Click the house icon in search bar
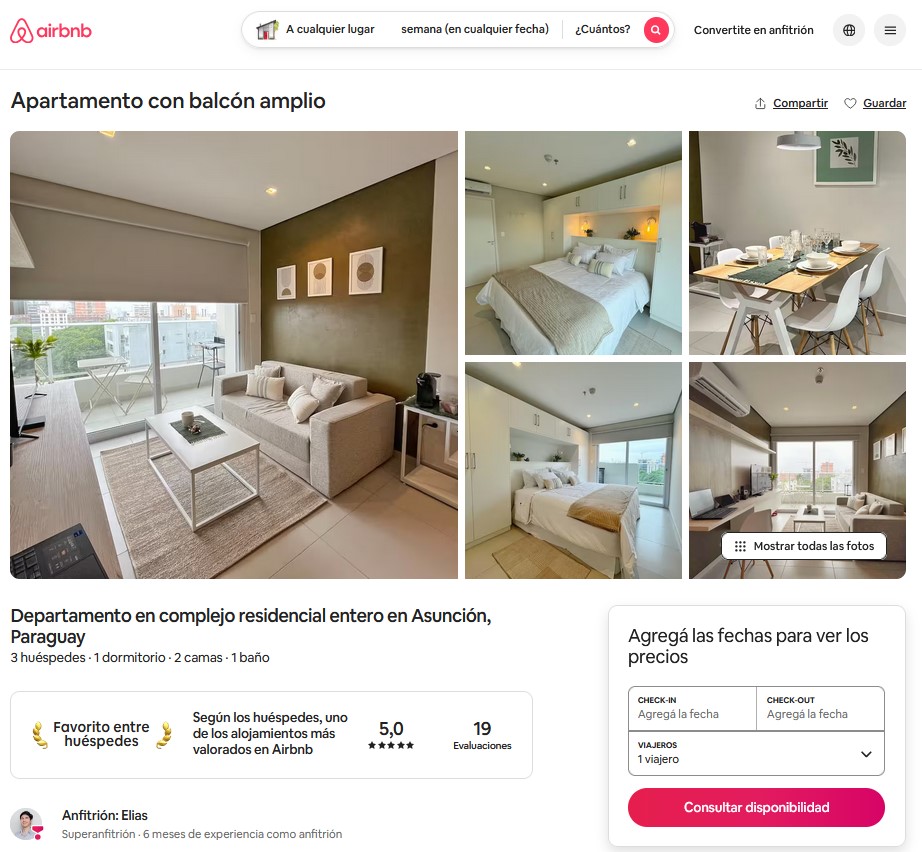 [267, 29]
